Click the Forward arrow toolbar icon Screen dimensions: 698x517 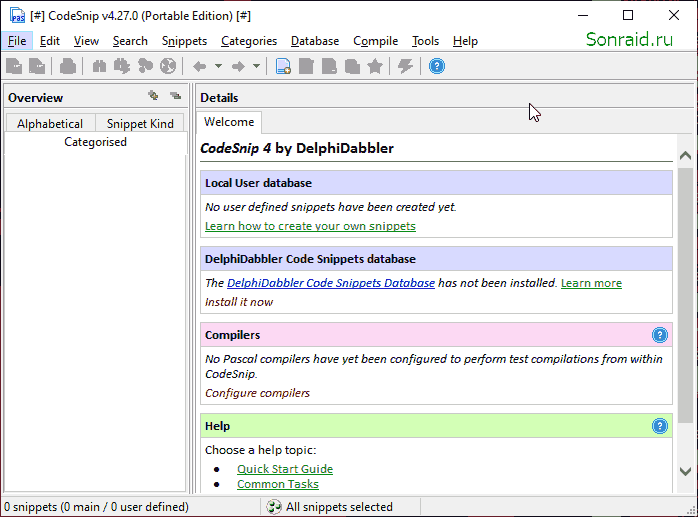coord(238,66)
